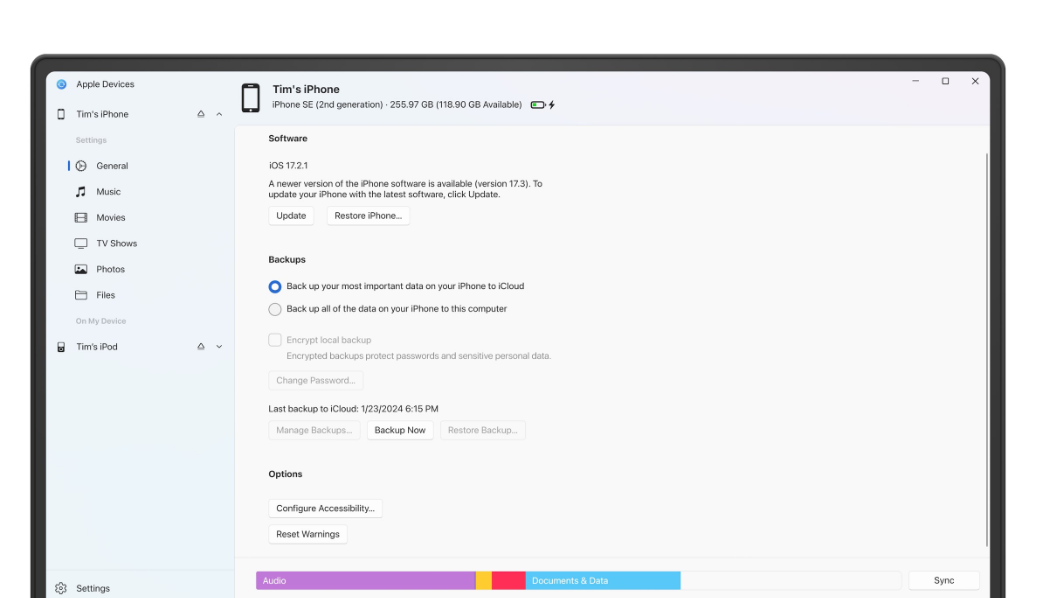Open the Movies section
The image size is (1052, 598).
point(111,217)
